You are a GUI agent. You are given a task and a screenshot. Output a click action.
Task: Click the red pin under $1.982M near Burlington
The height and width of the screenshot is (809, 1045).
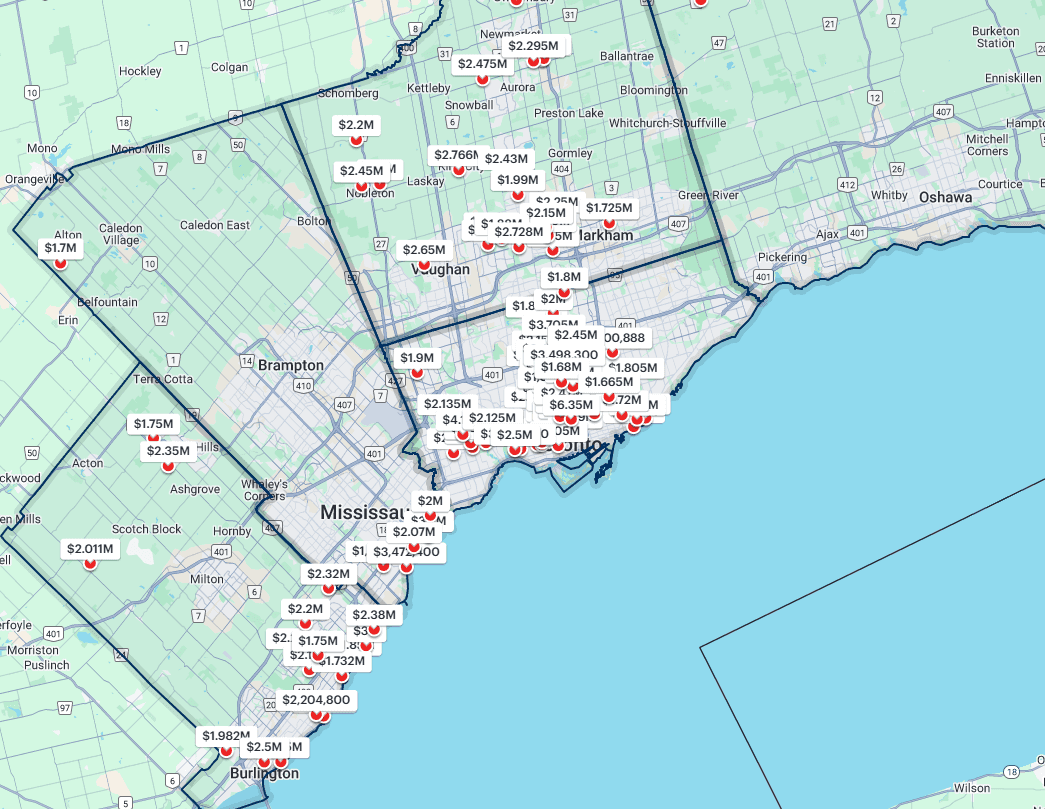pos(226,751)
